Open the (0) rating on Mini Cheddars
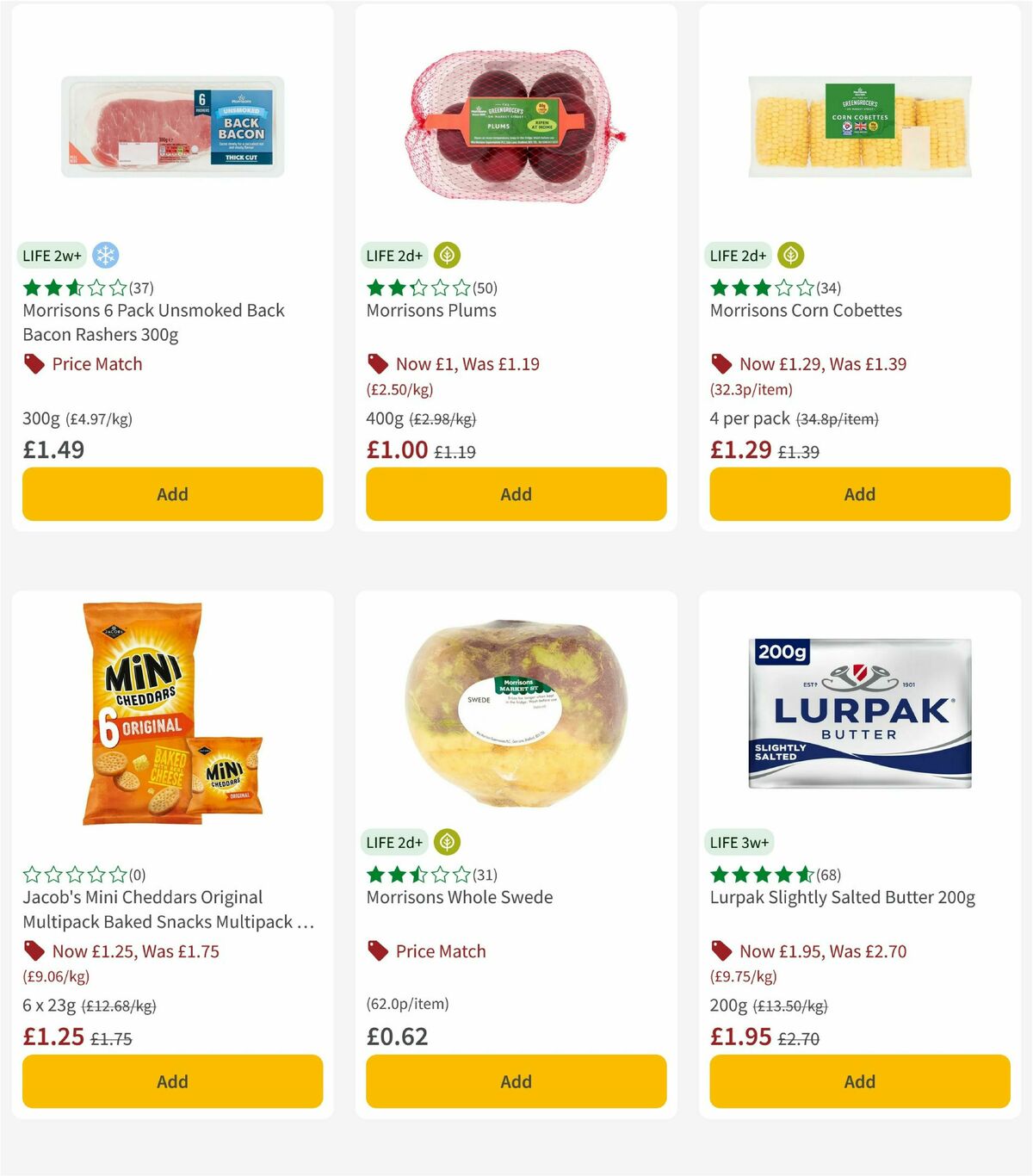The width and height of the screenshot is (1033, 1176). click(136, 875)
